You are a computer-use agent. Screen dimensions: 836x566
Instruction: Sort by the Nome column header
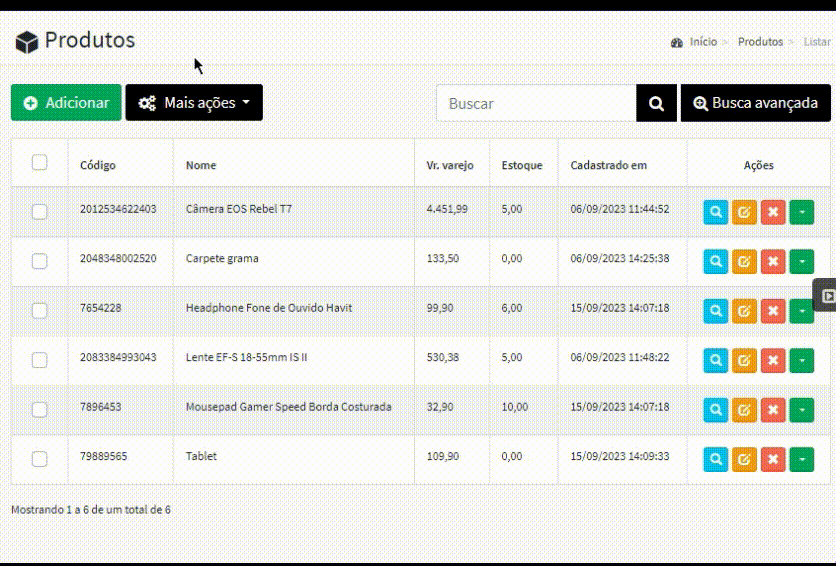(x=201, y=165)
